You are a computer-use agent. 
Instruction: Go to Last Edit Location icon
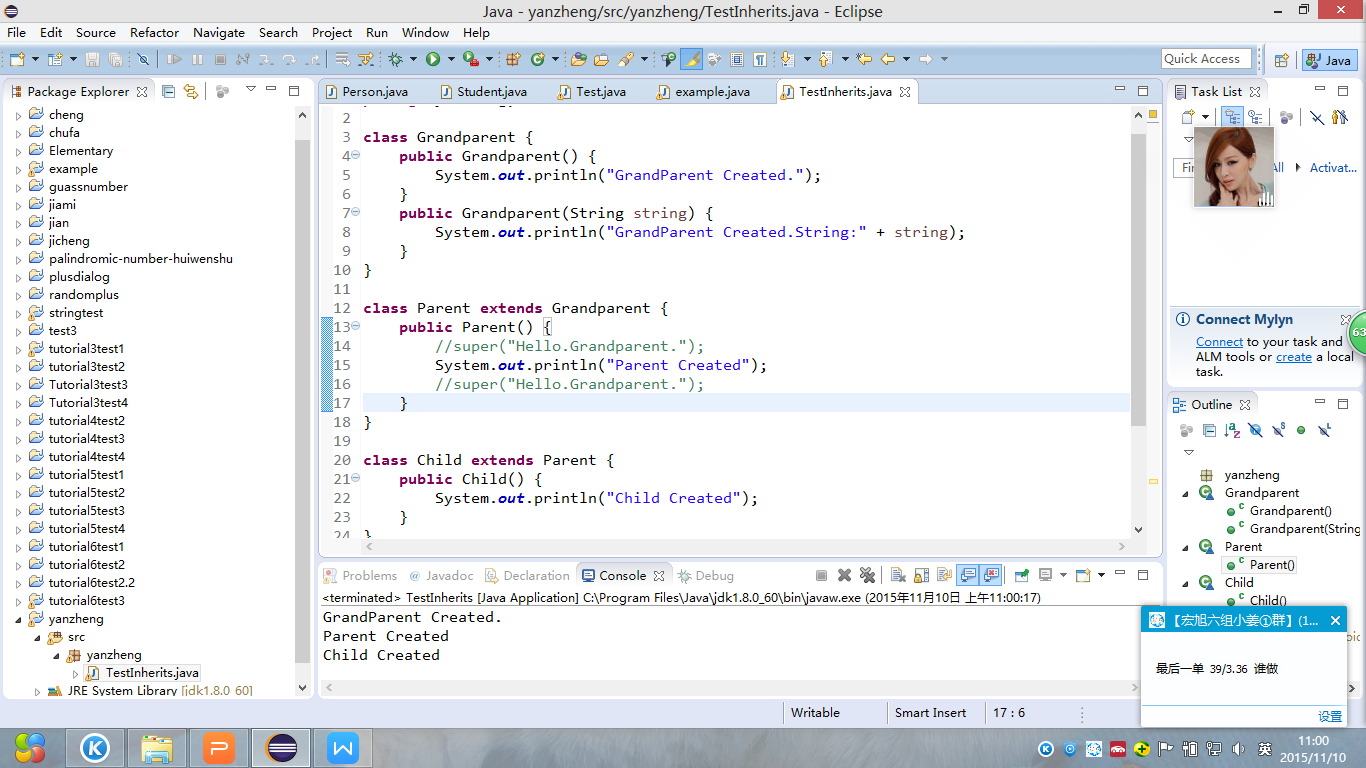pos(864,59)
